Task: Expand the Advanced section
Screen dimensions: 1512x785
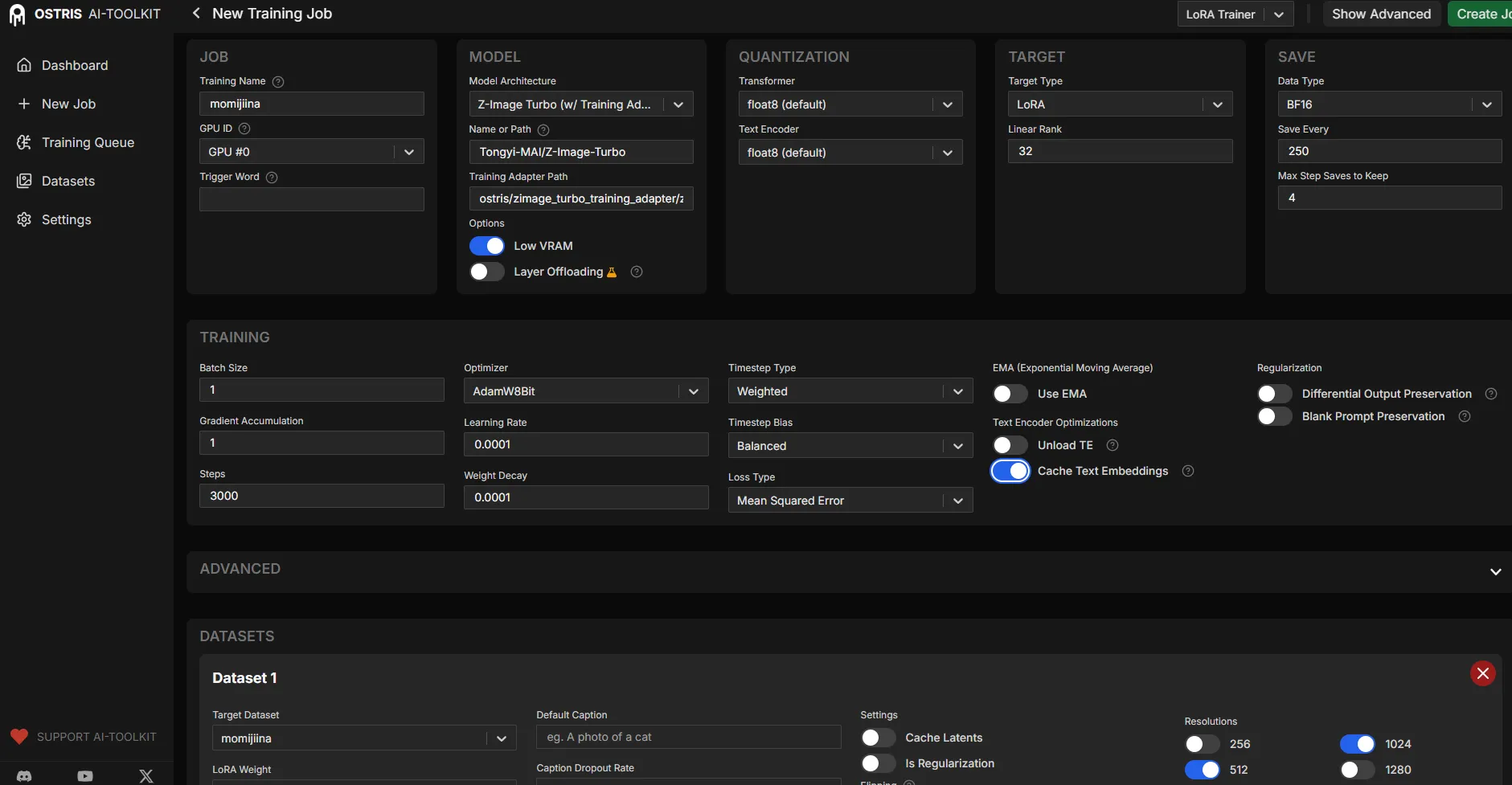Action: point(1495,572)
